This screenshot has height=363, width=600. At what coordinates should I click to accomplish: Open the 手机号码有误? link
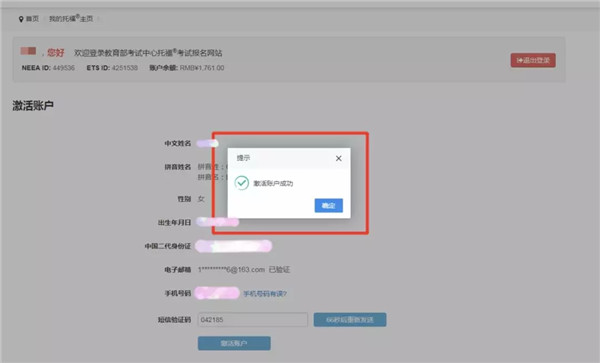[x=265, y=294]
